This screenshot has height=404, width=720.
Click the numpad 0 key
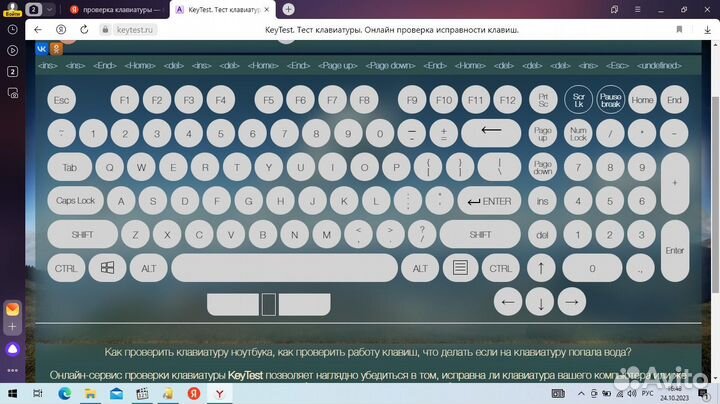pos(592,268)
